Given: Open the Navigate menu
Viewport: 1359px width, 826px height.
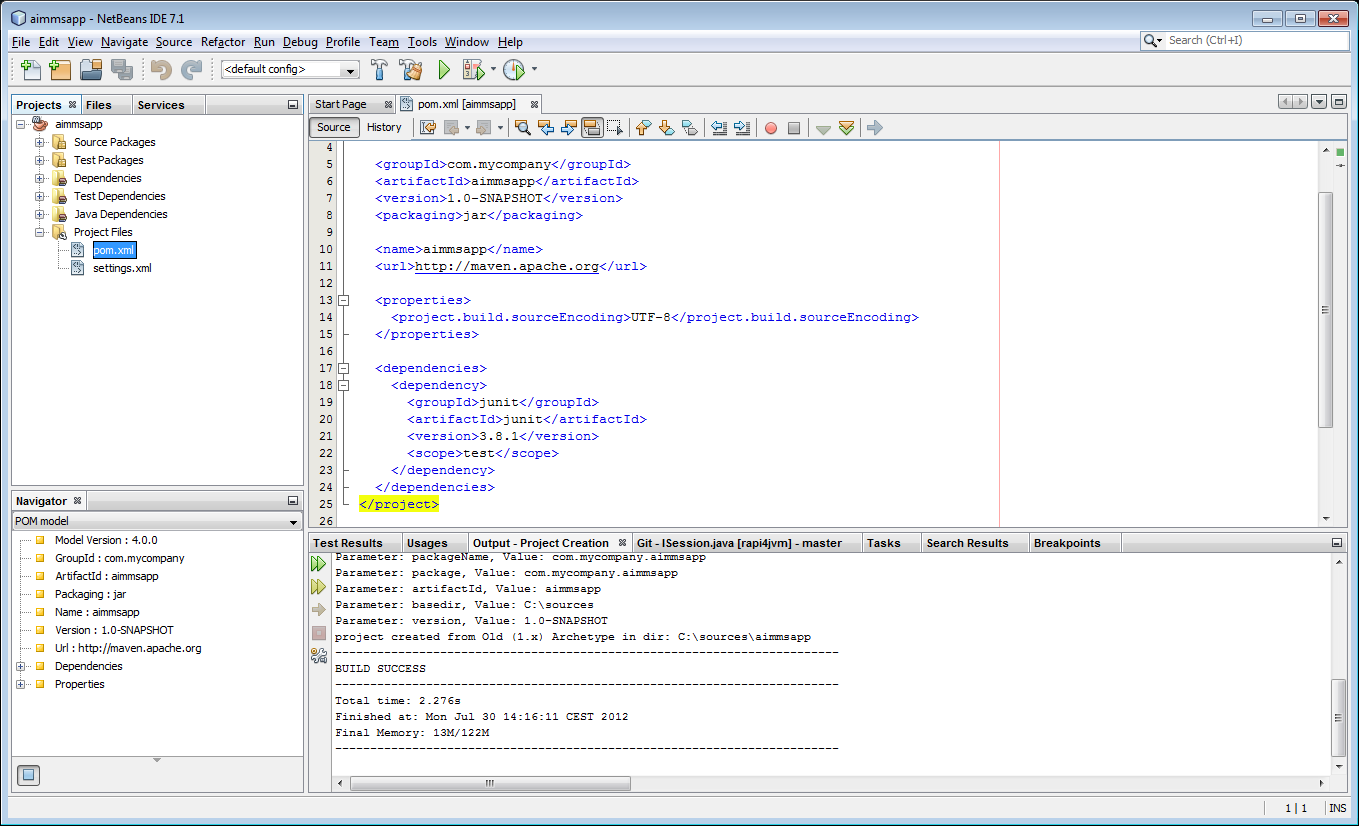Looking at the screenshot, I should coord(124,42).
